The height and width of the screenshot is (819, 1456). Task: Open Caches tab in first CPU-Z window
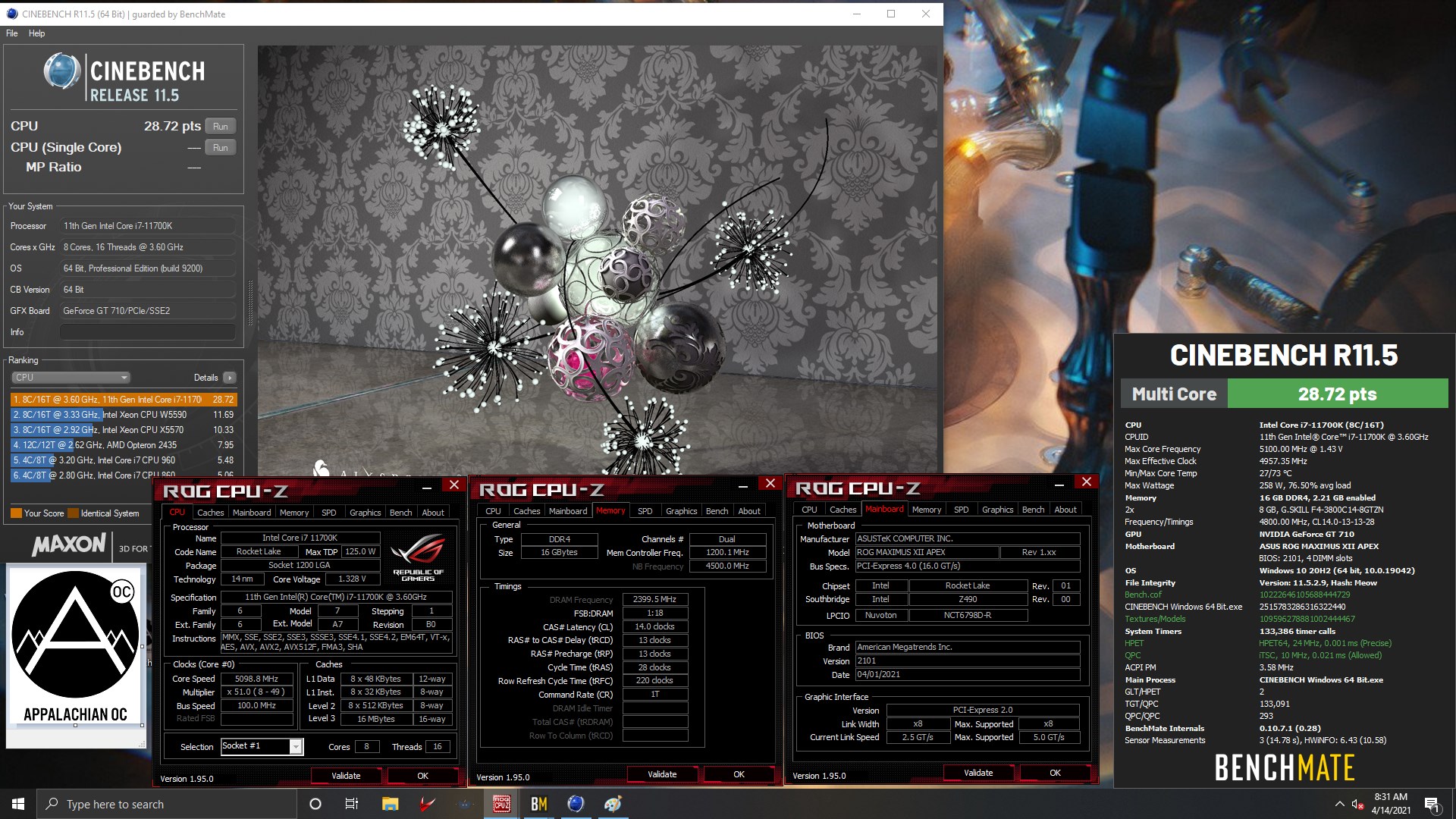(211, 513)
